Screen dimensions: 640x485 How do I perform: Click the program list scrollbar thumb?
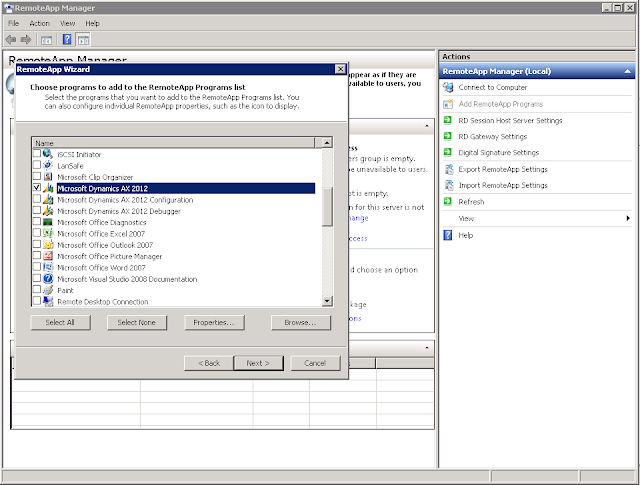(327, 207)
